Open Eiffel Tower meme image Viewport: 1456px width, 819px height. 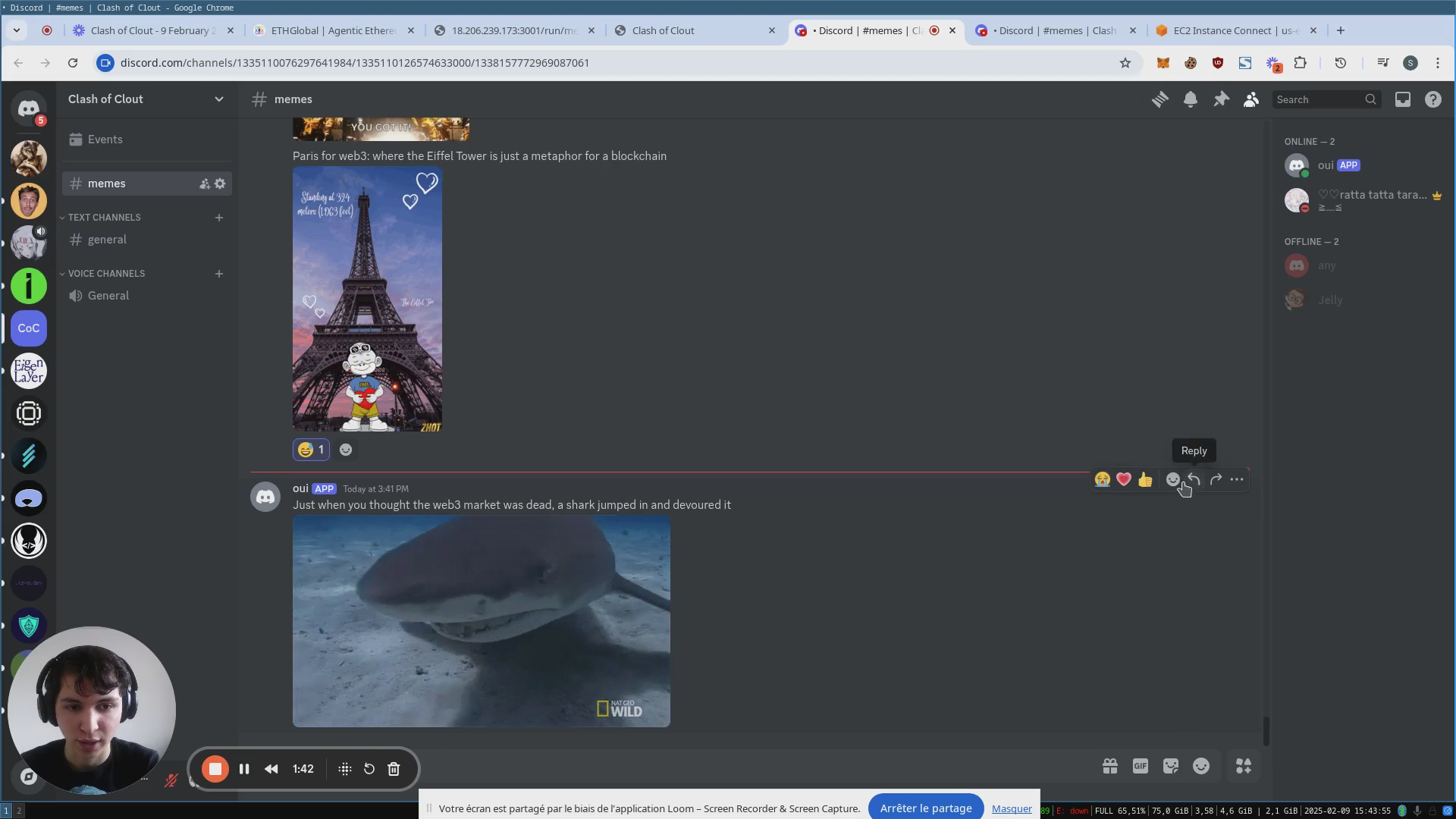point(367,300)
